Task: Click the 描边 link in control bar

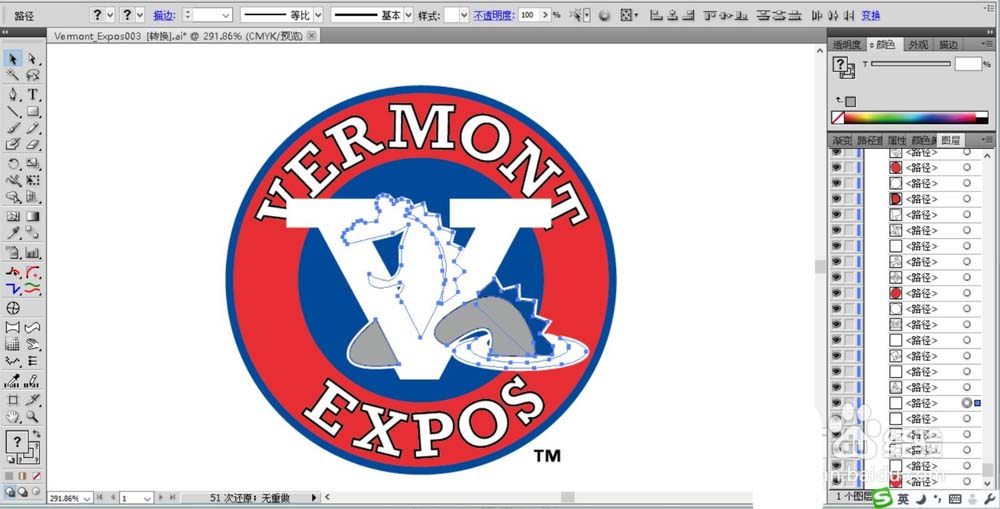Action: [162, 15]
